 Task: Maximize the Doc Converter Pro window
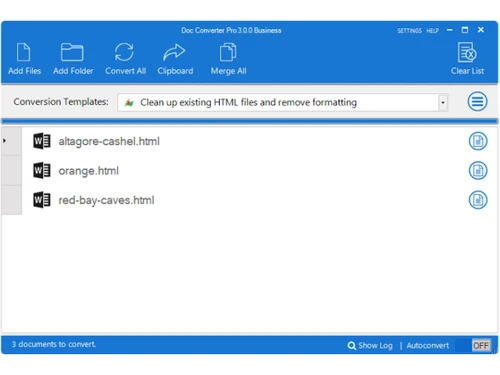click(465, 30)
